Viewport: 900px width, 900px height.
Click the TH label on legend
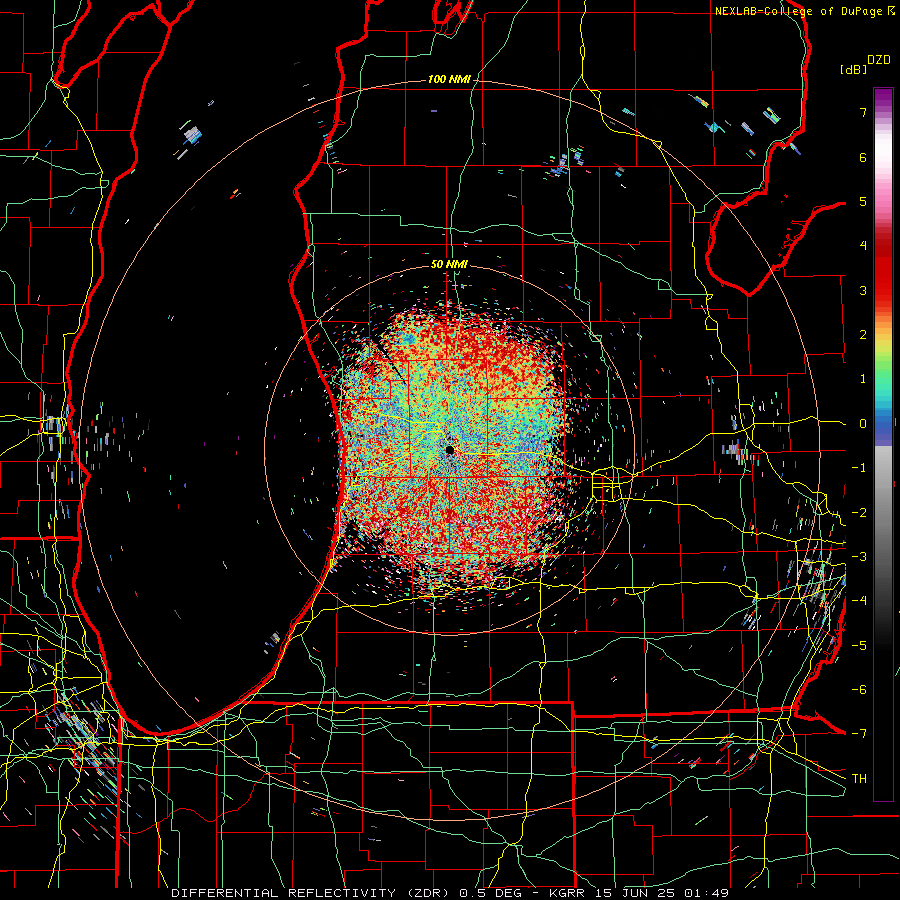[x=859, y=778]
